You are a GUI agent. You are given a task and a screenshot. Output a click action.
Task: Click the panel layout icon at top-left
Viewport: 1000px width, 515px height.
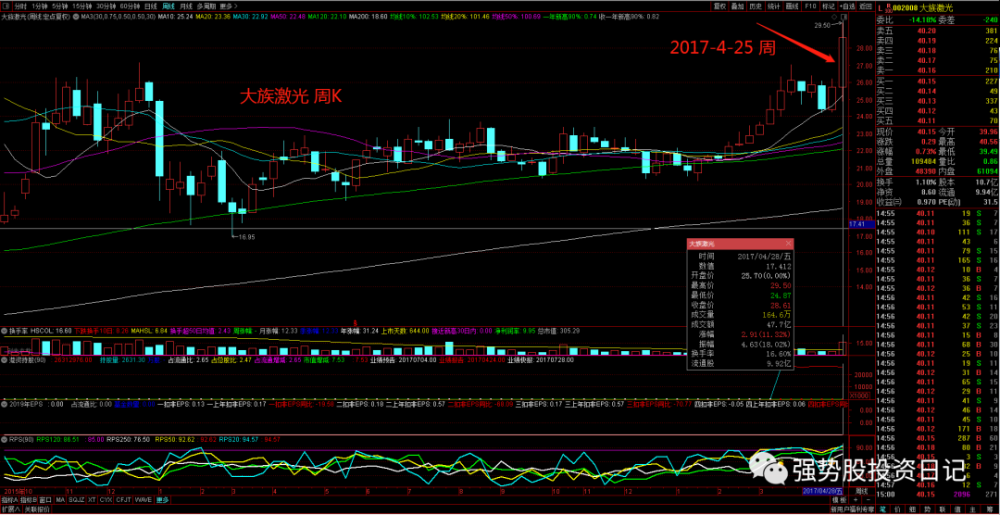[x=6, y=6]
